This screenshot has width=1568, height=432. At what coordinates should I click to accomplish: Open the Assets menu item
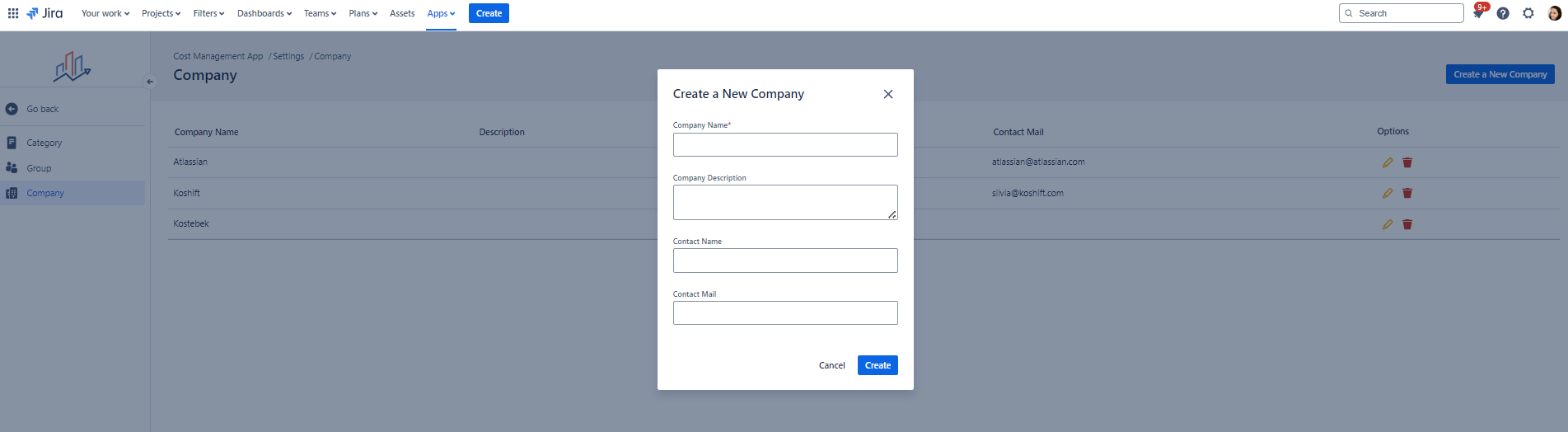click(x=402, y=13)
